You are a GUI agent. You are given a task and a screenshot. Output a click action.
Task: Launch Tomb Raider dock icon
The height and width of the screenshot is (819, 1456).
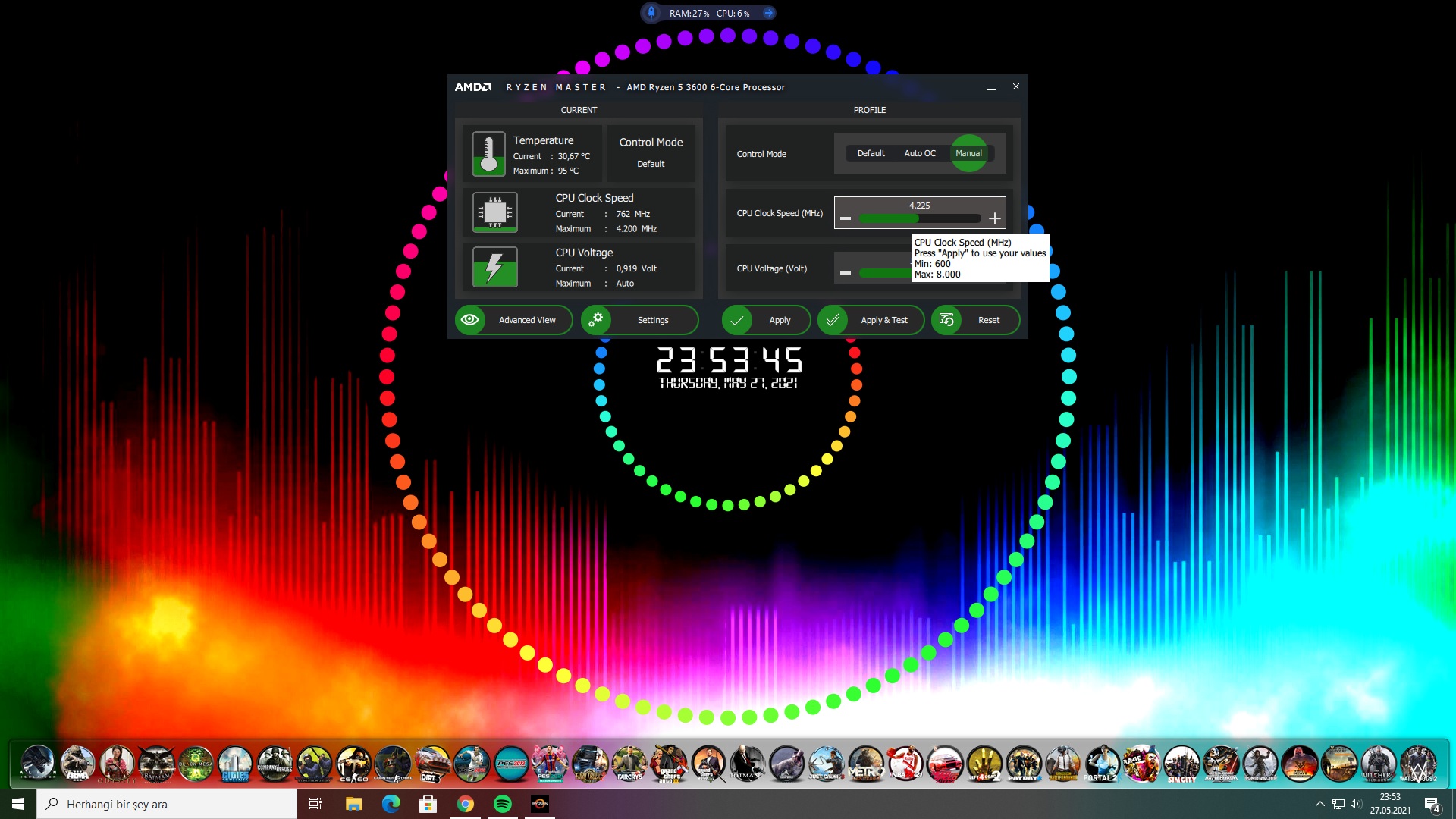tap(1260, 763)
